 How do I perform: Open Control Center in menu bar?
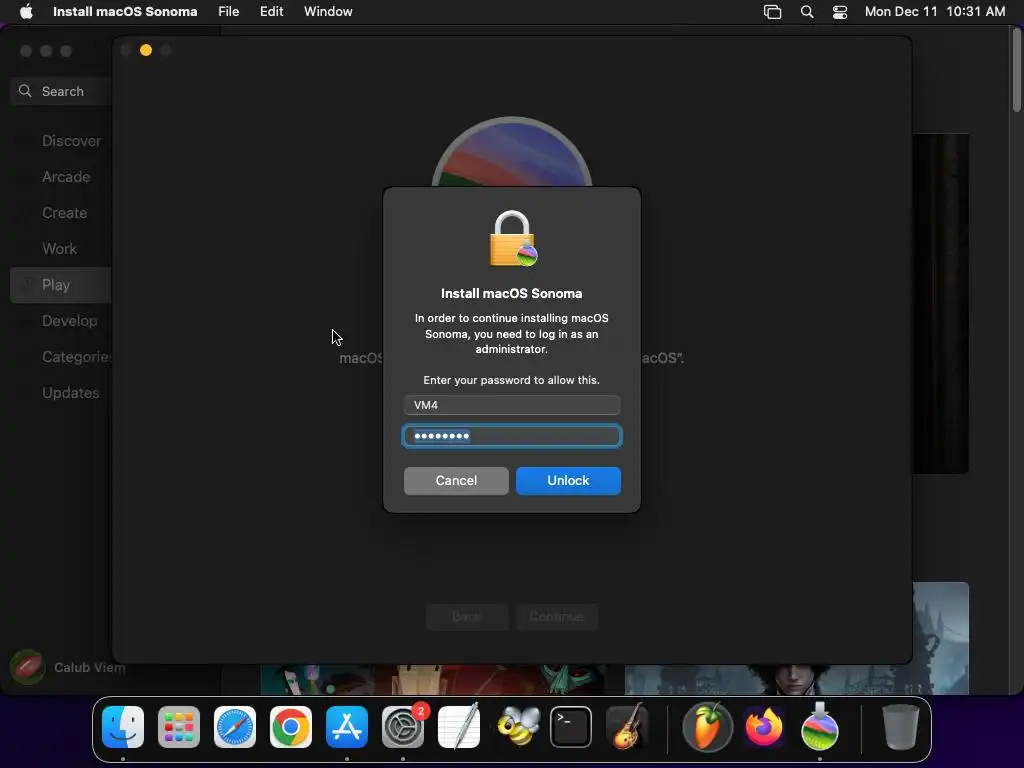[x=840, y=12]
